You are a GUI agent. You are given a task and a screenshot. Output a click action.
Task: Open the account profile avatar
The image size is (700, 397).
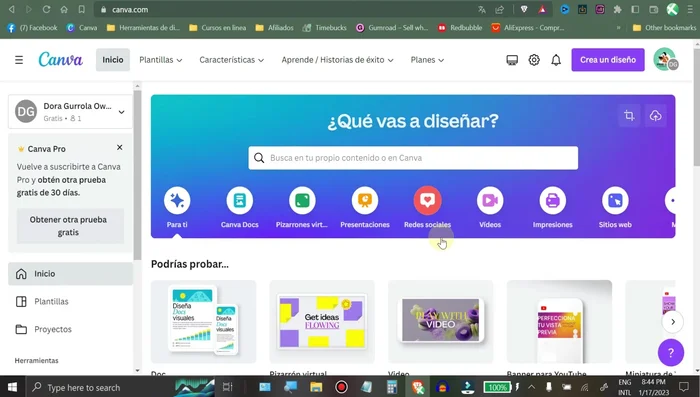[665, 60]
